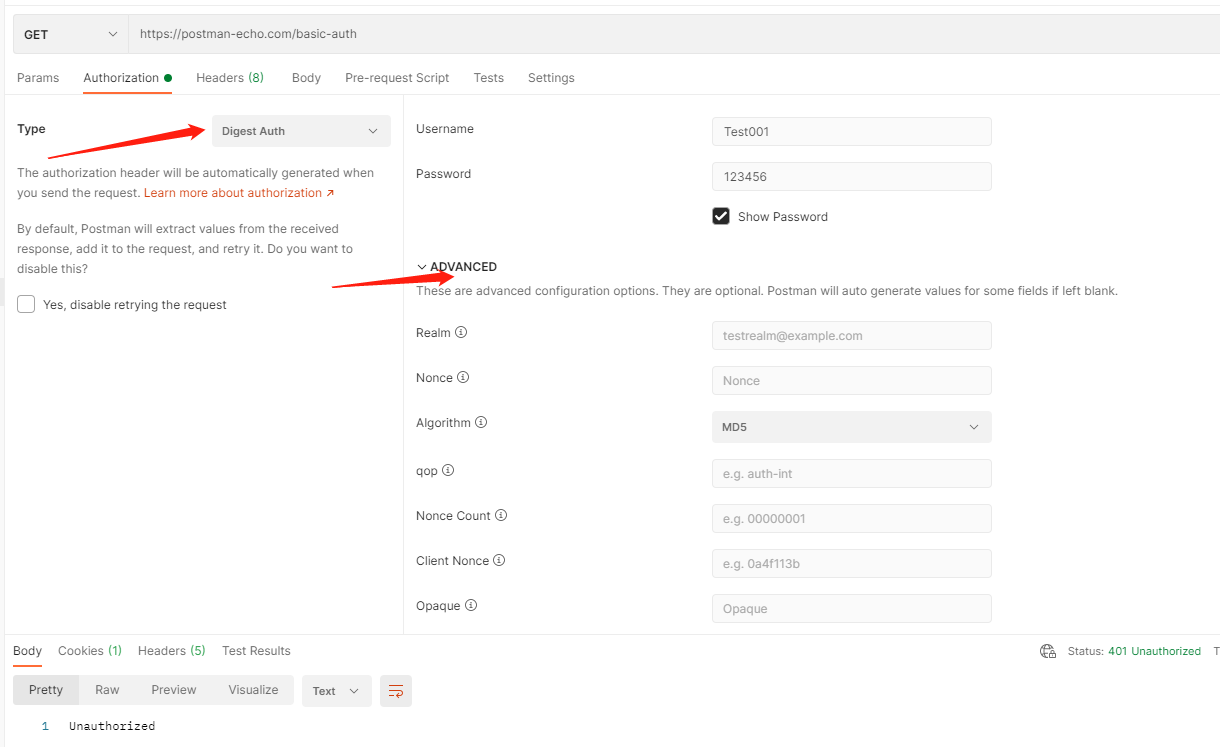Collapse the ADVANCED section
1220x747 pixels.
click(457, 267)
